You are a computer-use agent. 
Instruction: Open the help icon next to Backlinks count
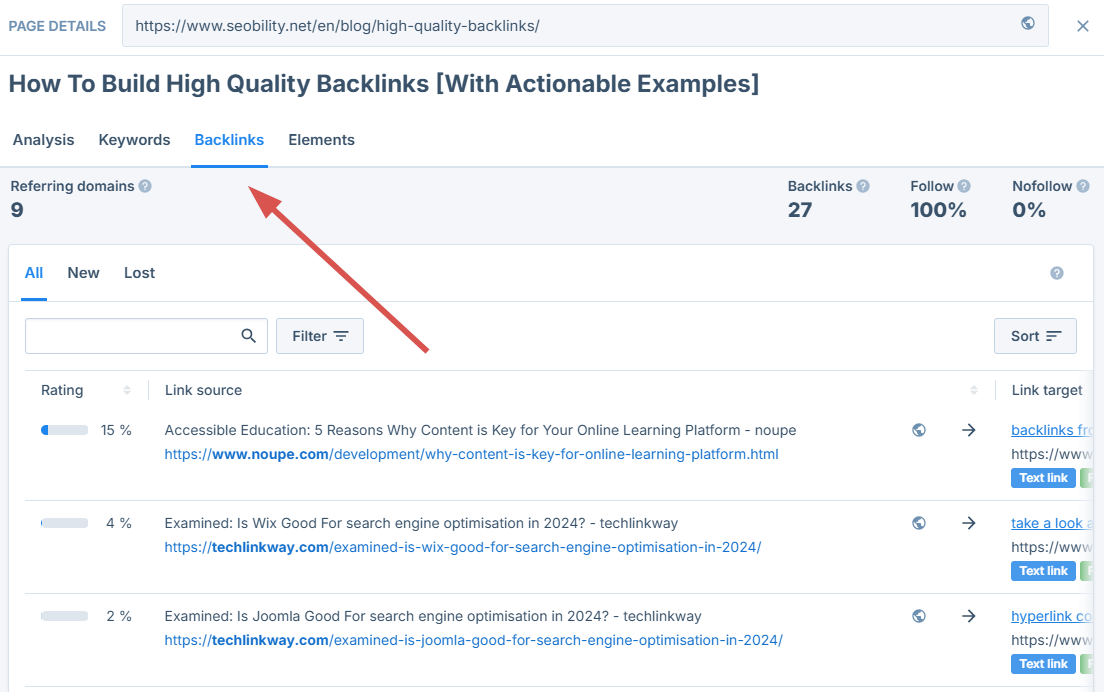[x=863, y=186]
